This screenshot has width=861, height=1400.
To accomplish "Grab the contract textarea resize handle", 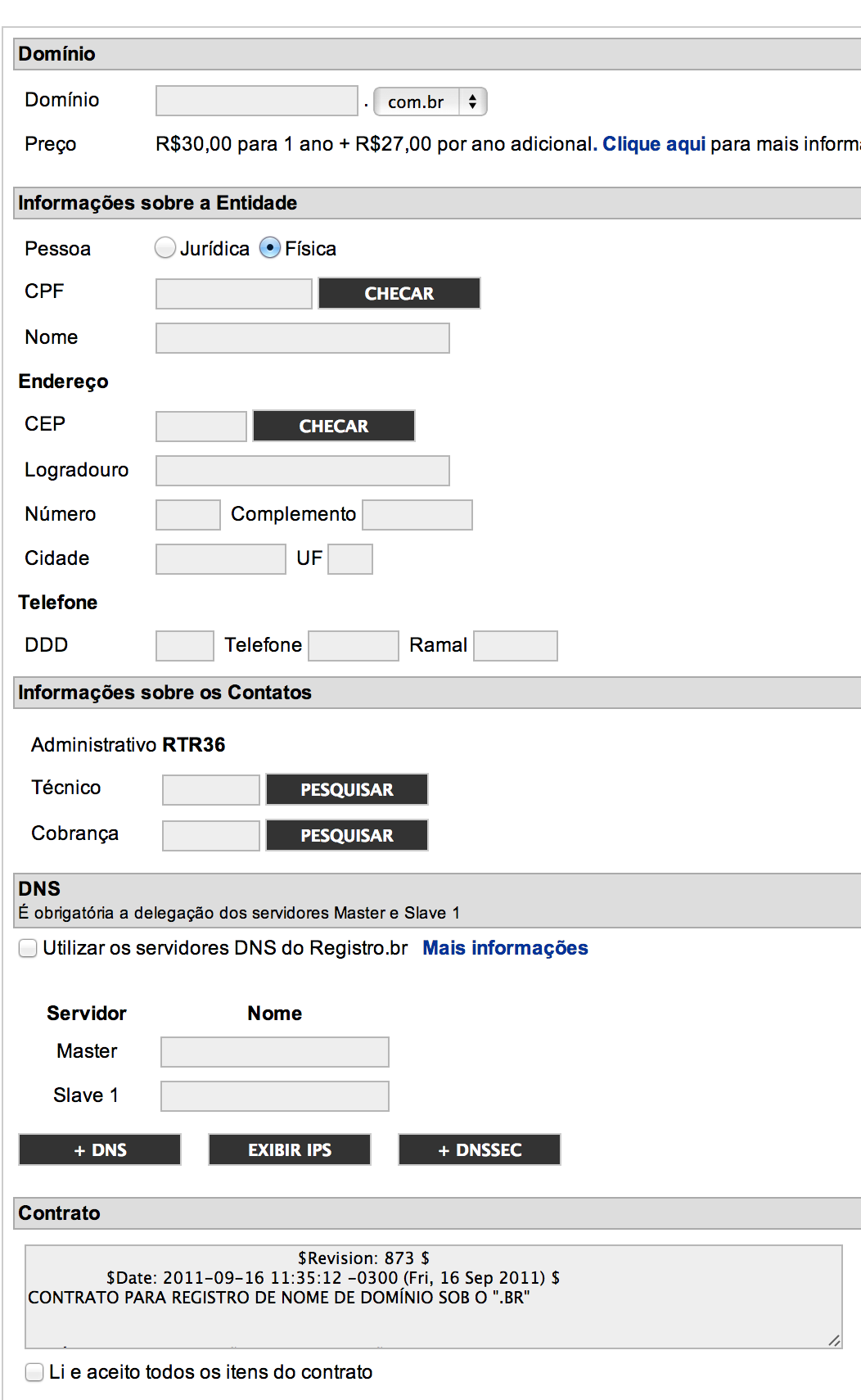I will pyautogui.click(x=834, y=1340).
